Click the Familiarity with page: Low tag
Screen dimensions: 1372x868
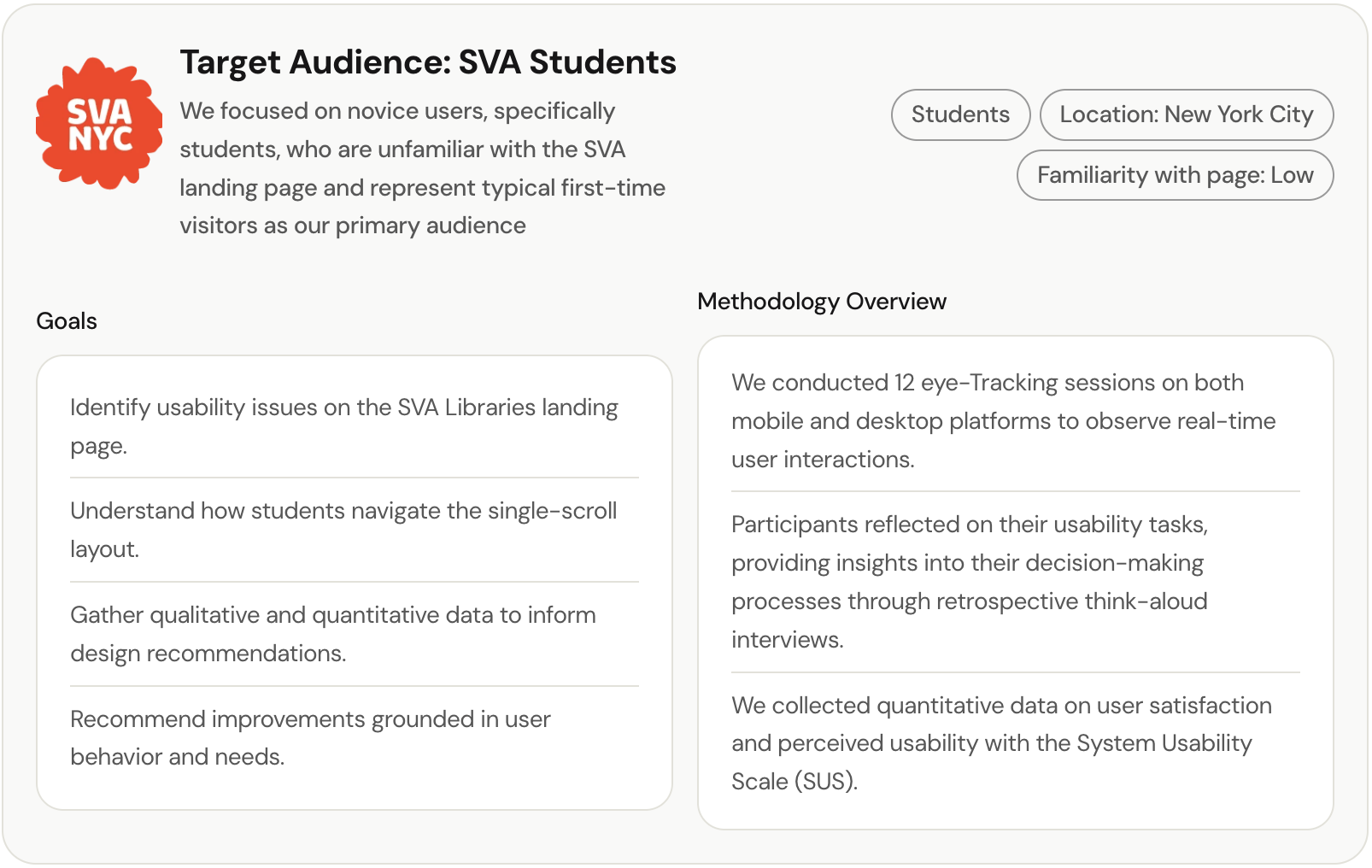(x=1175, y=175)
